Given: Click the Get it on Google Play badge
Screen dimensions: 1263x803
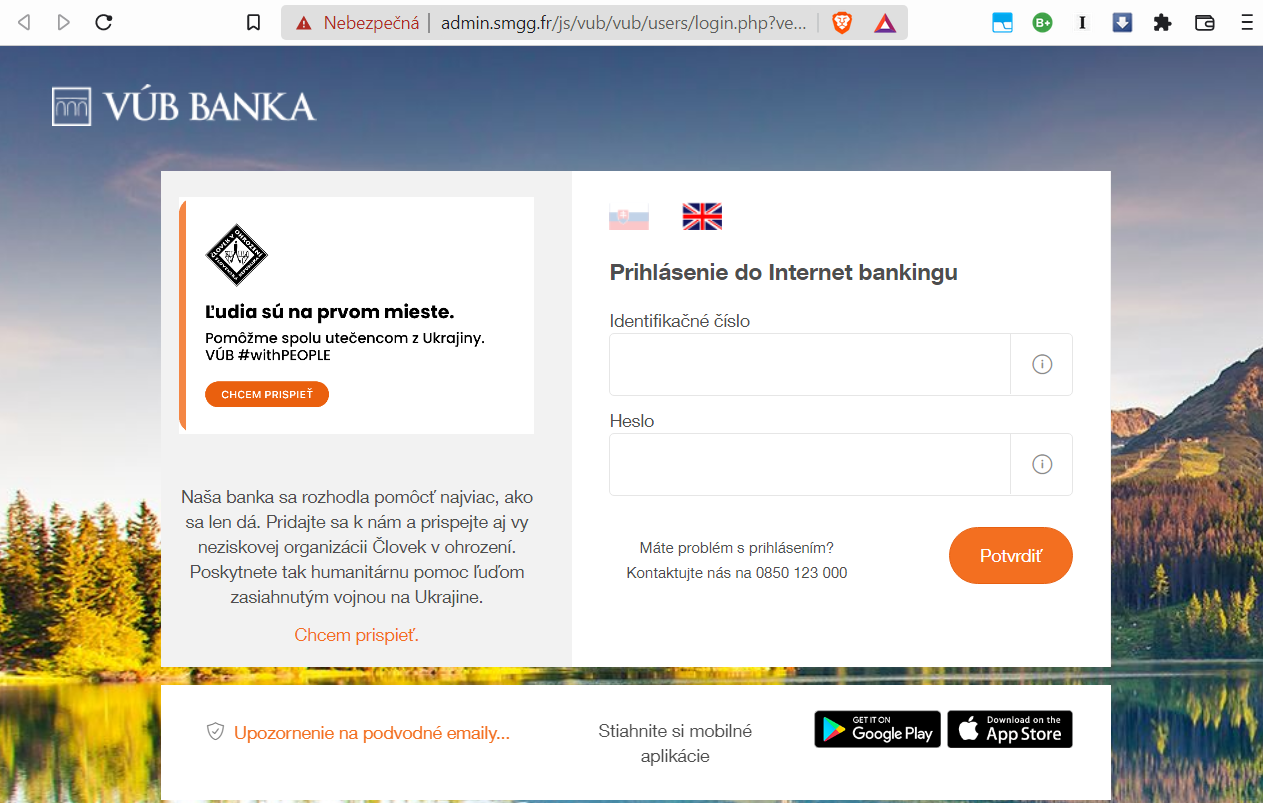Looking at the screenshot, I should tap(878, 729).
